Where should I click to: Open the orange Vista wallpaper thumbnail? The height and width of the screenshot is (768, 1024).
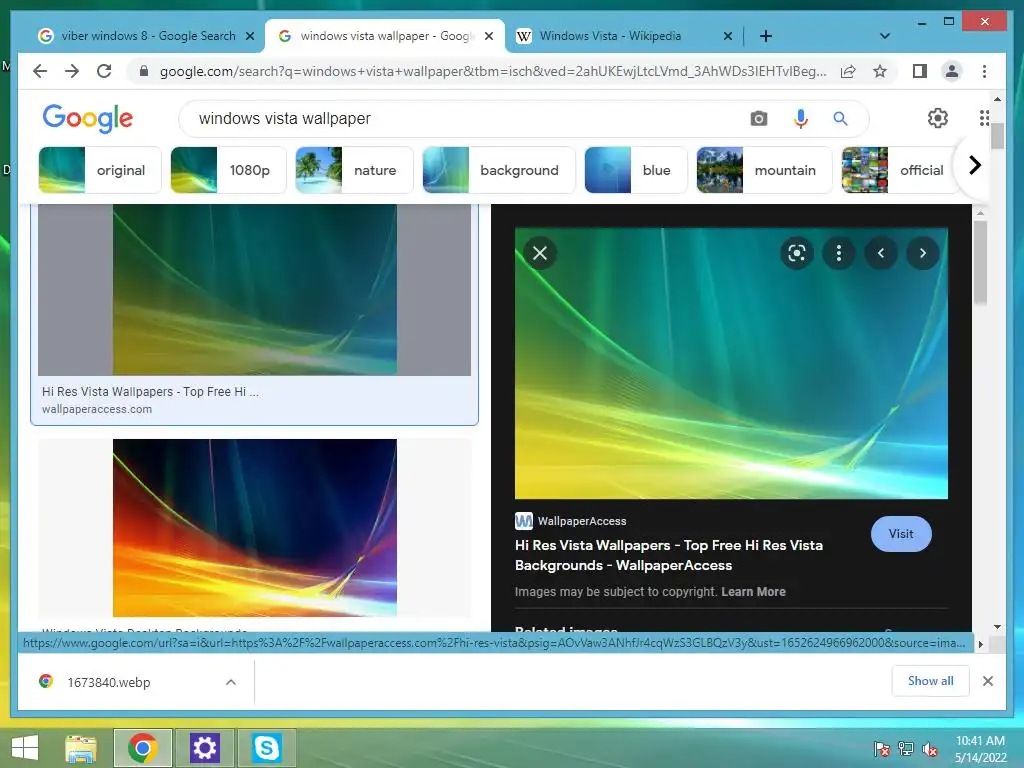[x=255, y=528]
